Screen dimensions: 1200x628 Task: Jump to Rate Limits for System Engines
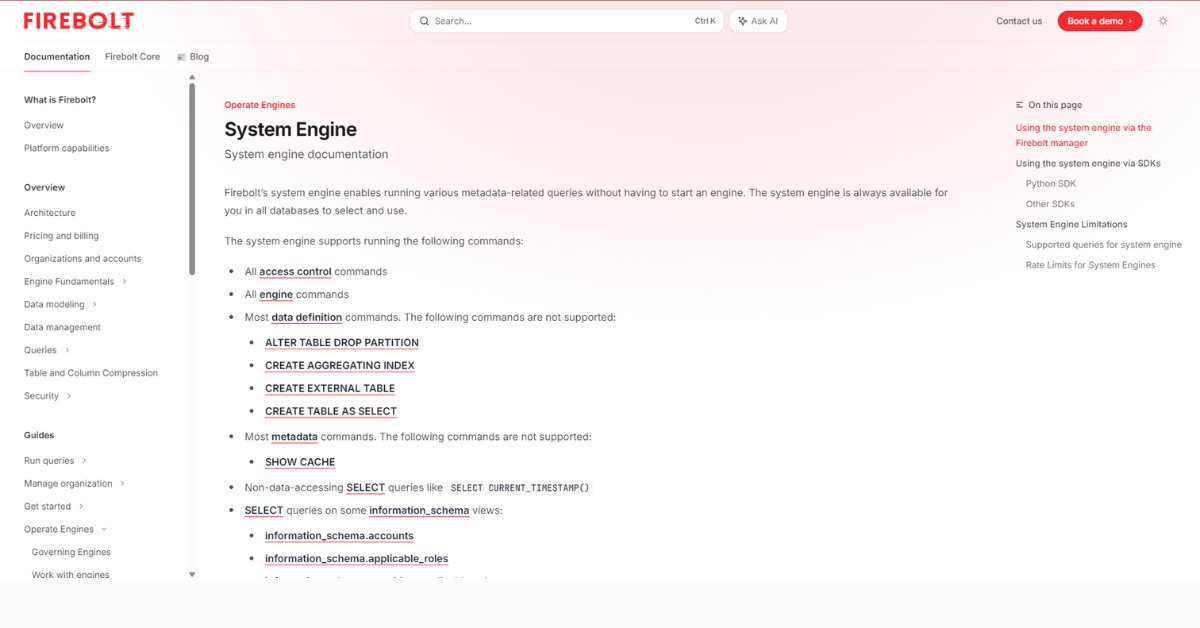[x=1090, y=265]
